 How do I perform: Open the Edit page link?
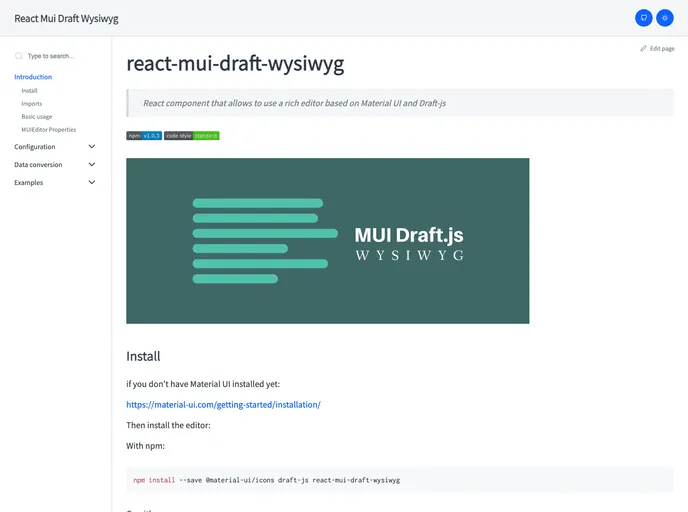tap(657, 49)
